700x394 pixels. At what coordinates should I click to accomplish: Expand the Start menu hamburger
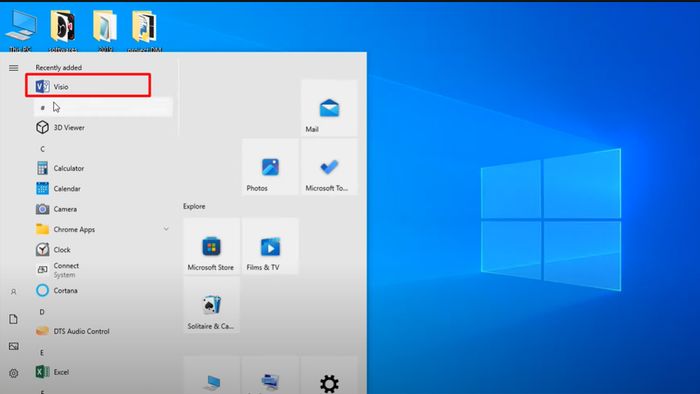pyautogui.click(x=13, y=68)
